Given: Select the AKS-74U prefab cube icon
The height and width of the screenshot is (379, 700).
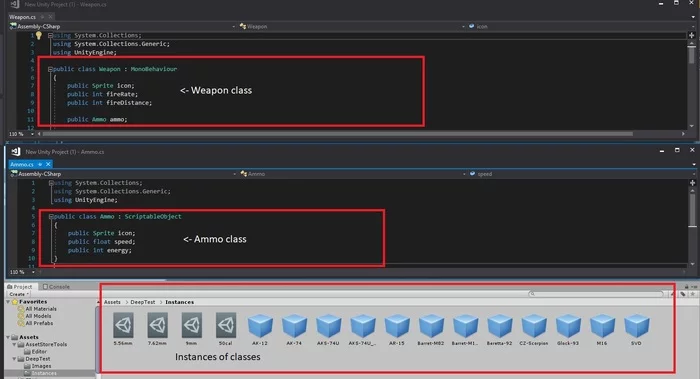Looking at the screenshot, I should coord(329,325).
